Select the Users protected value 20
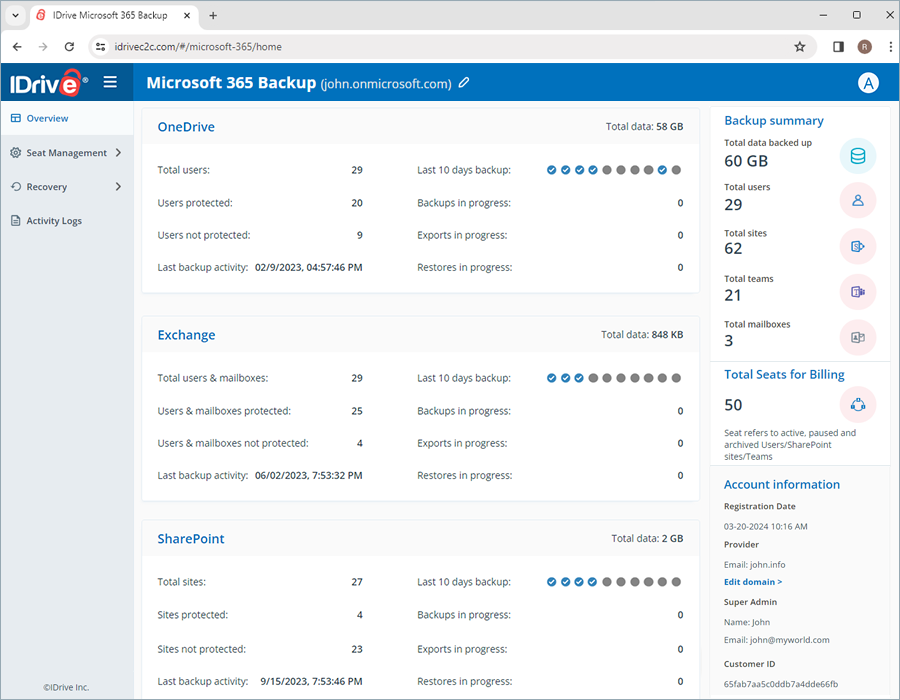The image size is (900, 700). (356, 203)
